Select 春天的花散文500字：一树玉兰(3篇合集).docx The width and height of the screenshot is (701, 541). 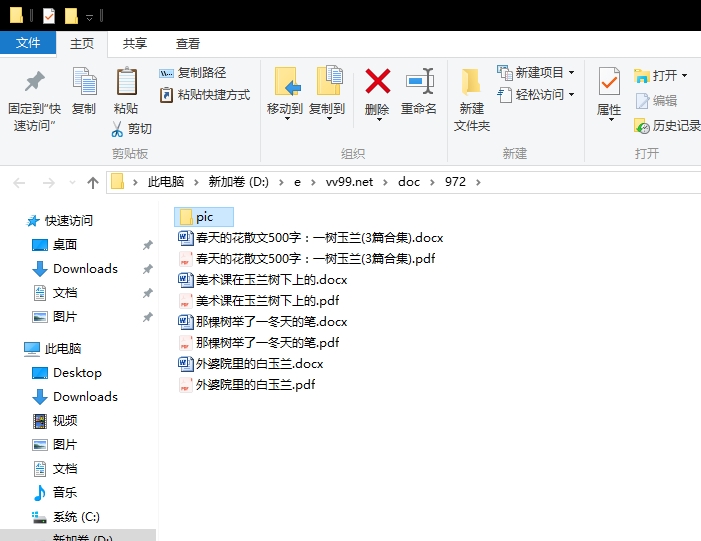point(310,237)
